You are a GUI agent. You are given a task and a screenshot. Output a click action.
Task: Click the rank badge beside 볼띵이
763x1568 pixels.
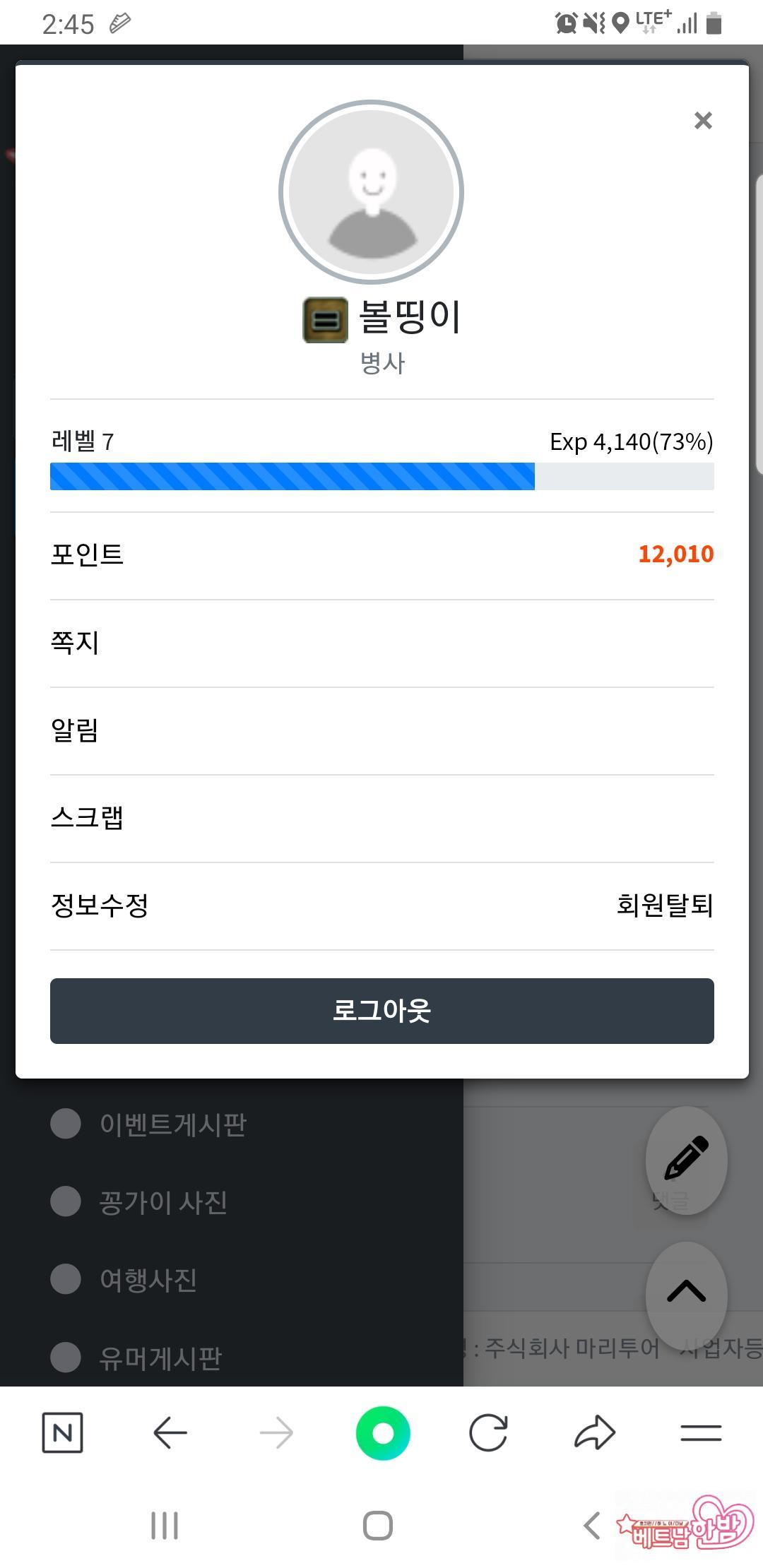pos(325,320)
